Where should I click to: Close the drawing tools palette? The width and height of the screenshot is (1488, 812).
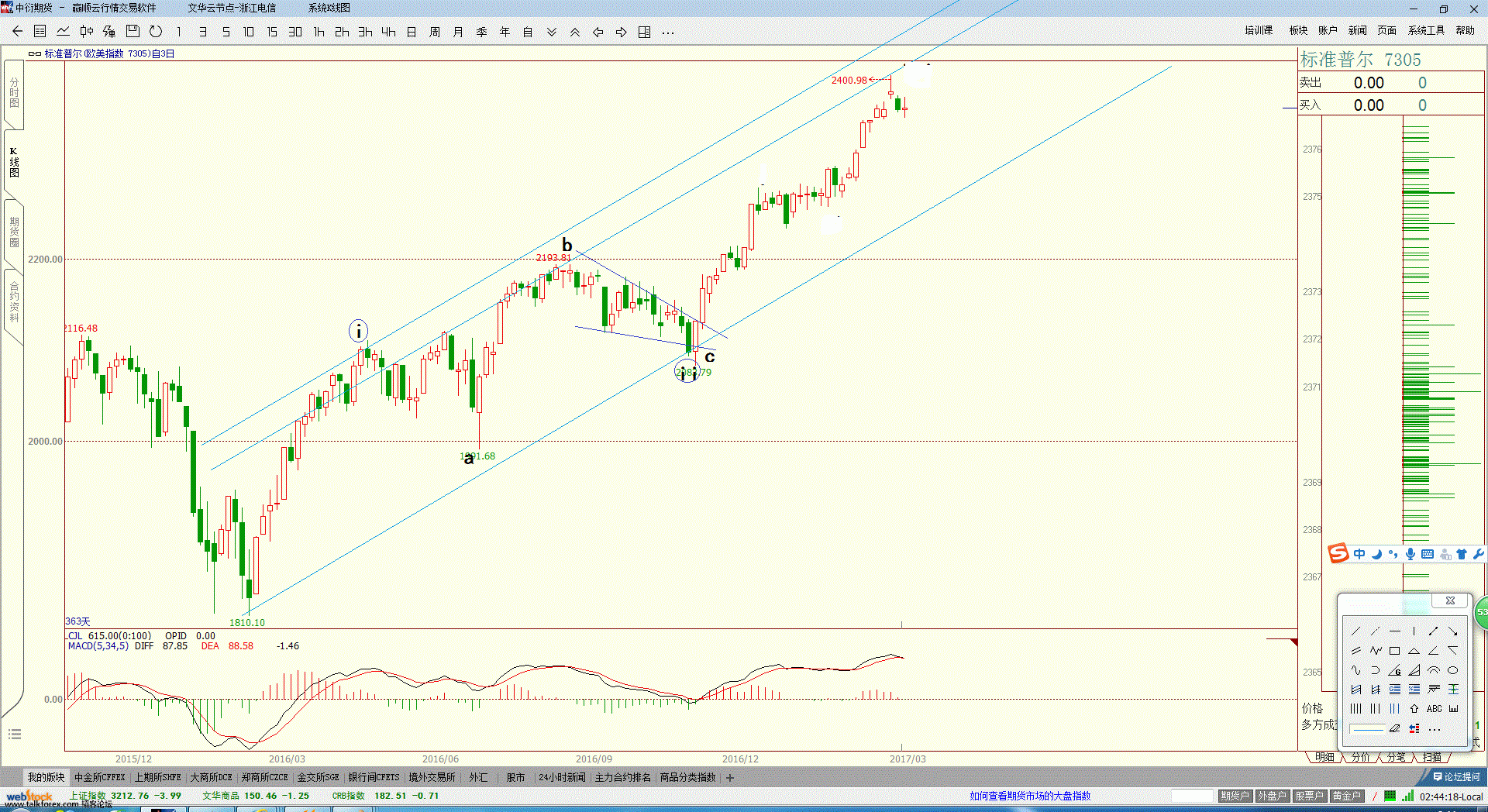[1450, 600]
